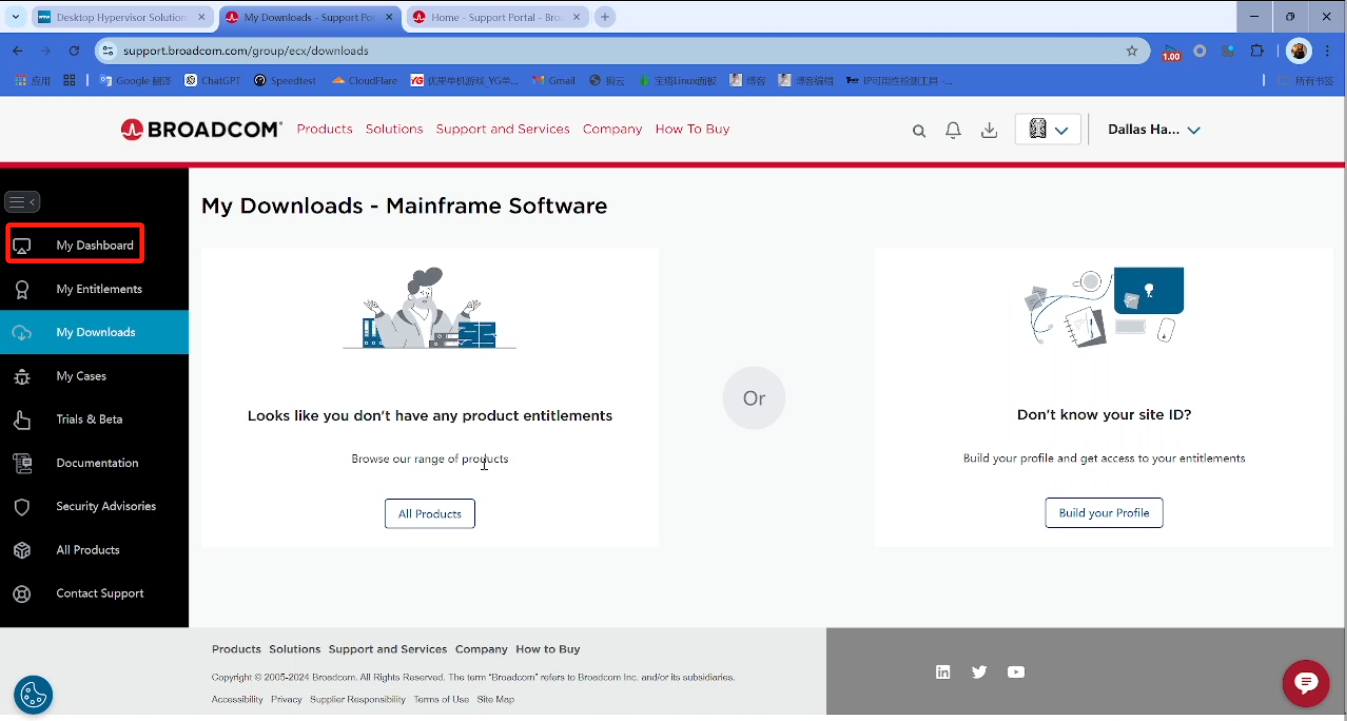1347x721 pixels.
Task: Click the All Products cube icon in sidebar
Action: [x=22, y=550]
